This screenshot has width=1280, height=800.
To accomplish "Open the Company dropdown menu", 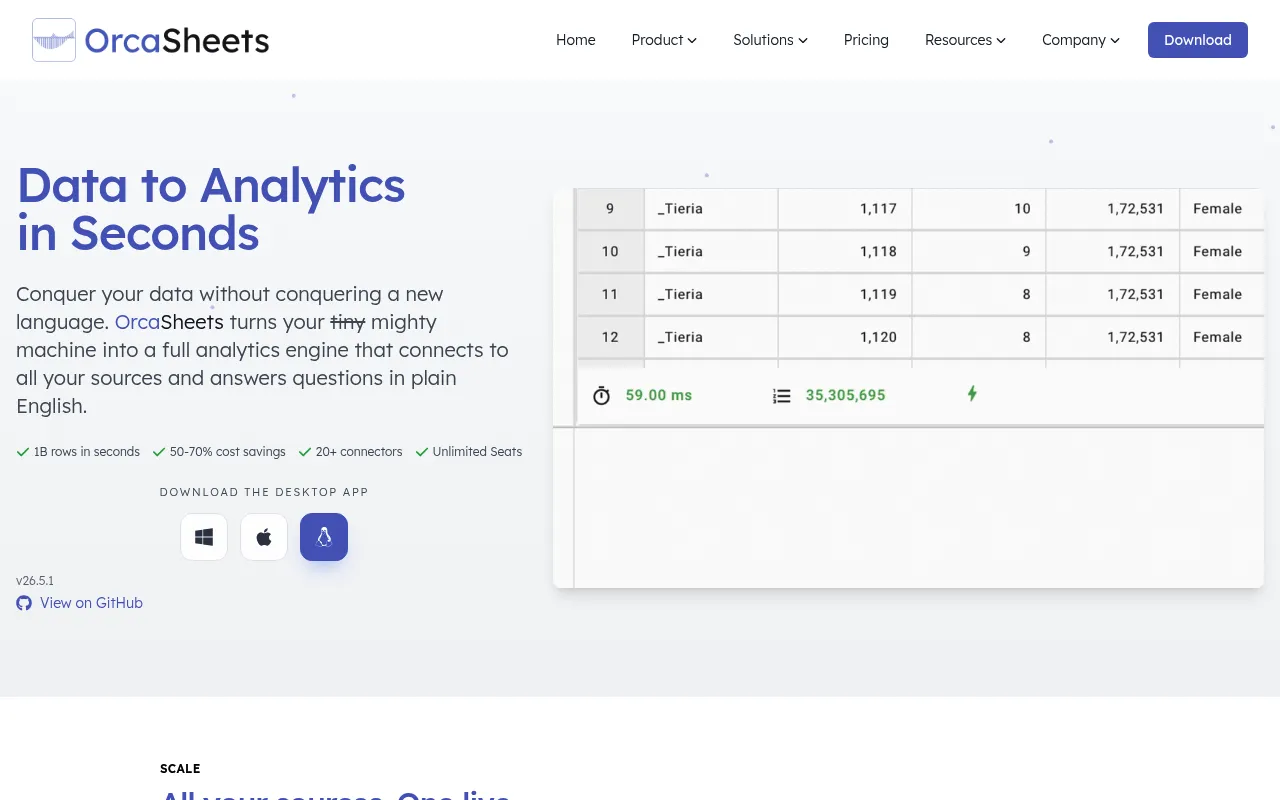I will (1081, 40).
